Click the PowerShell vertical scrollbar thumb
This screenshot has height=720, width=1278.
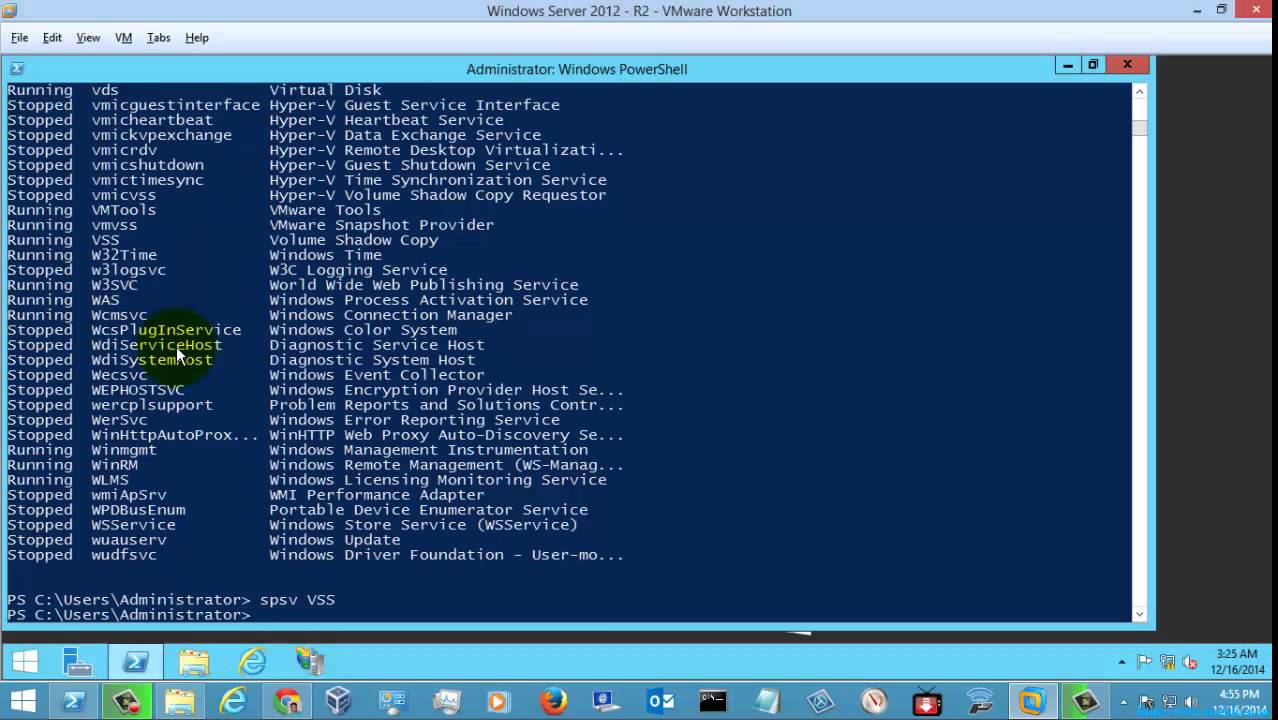[1139, 128]
